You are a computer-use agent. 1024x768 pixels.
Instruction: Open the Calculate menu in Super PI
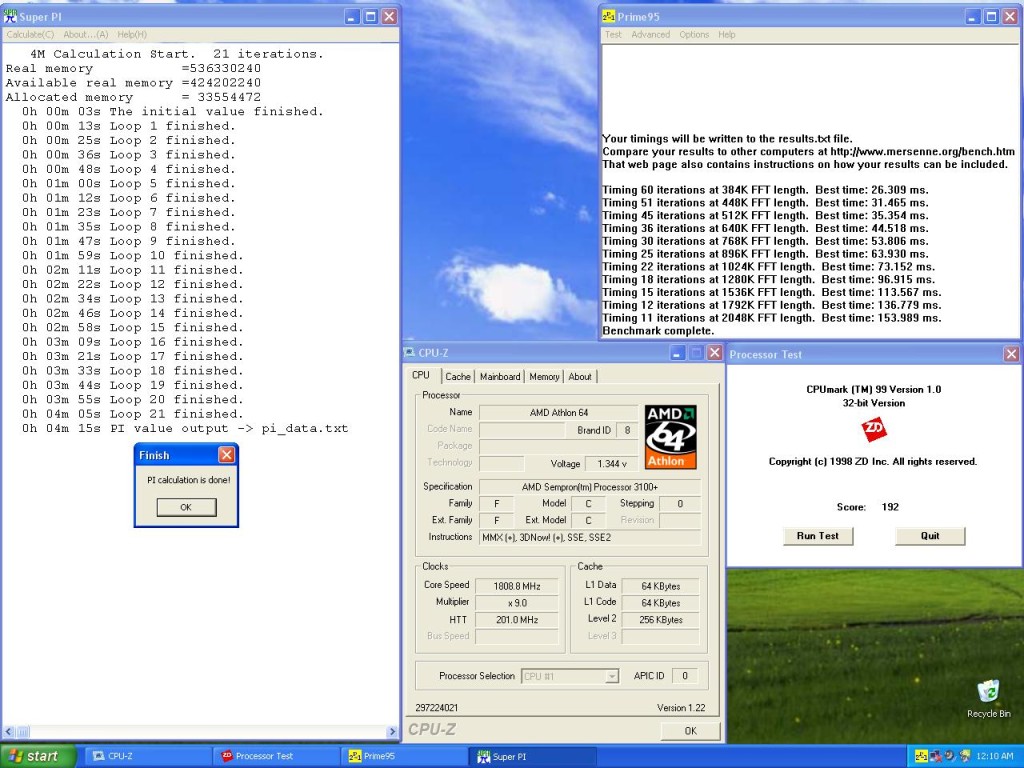point(30,34)
